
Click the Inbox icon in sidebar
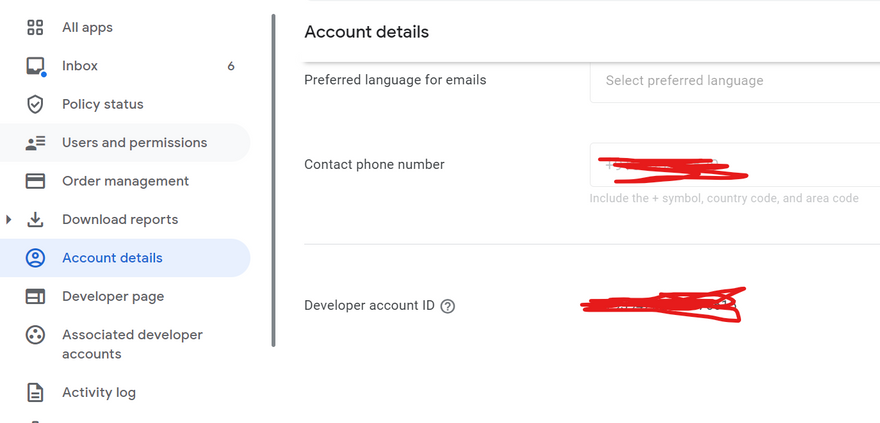click(x=35, y=66)
